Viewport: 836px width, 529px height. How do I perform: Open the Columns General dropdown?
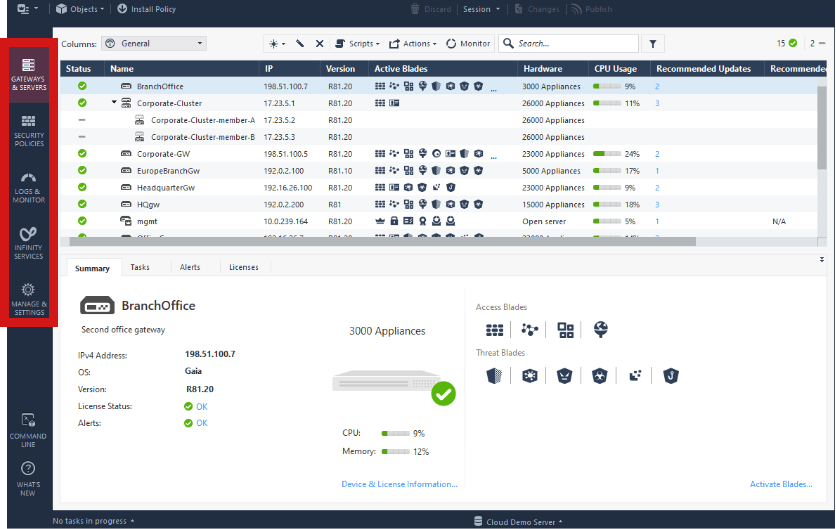pos(160,44)
